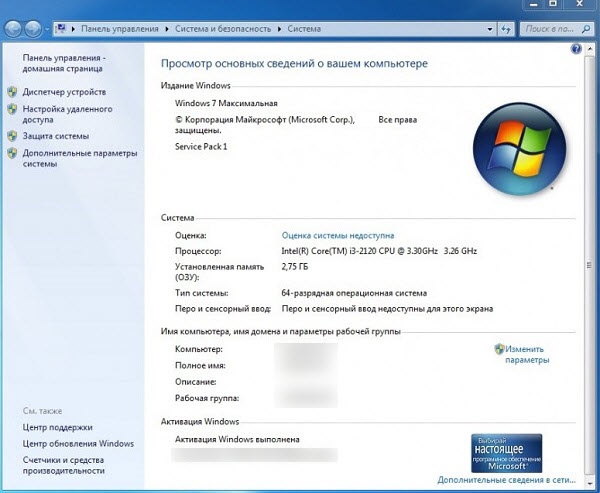Maximize the System window
This screenshot has height=493, width=600.
pos(553,4)
